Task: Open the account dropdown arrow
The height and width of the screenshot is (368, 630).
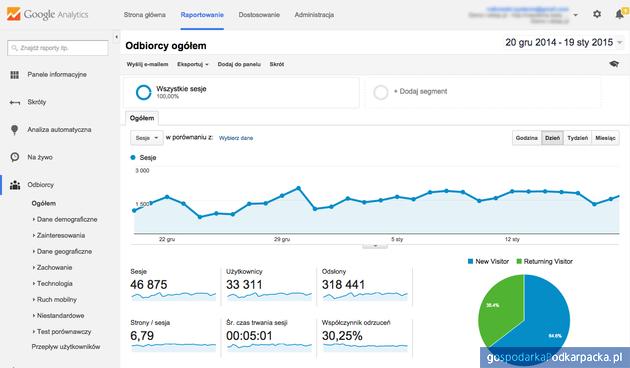Action: tap(575, 15)
